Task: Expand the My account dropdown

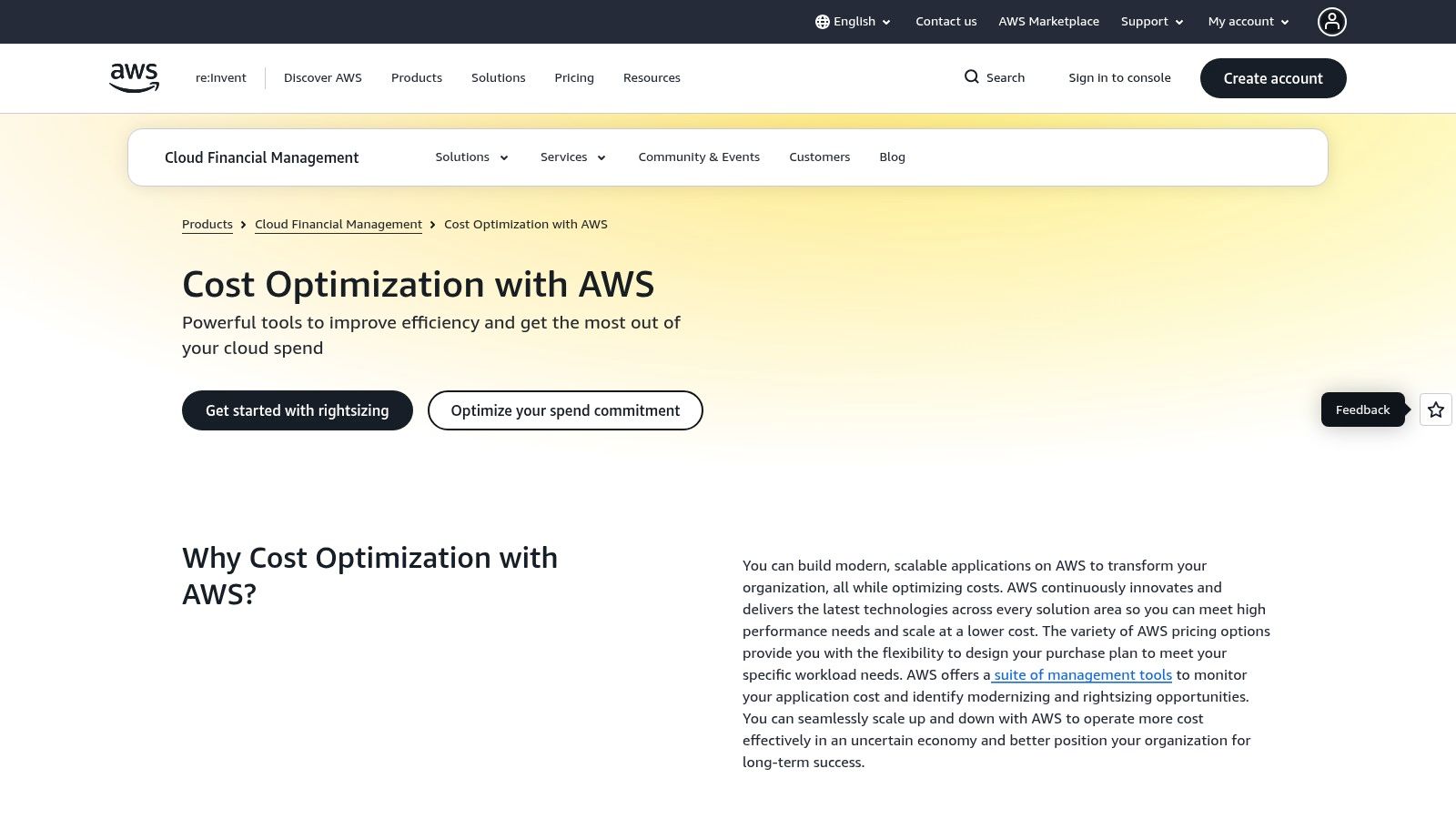Action: [1249, 22]
